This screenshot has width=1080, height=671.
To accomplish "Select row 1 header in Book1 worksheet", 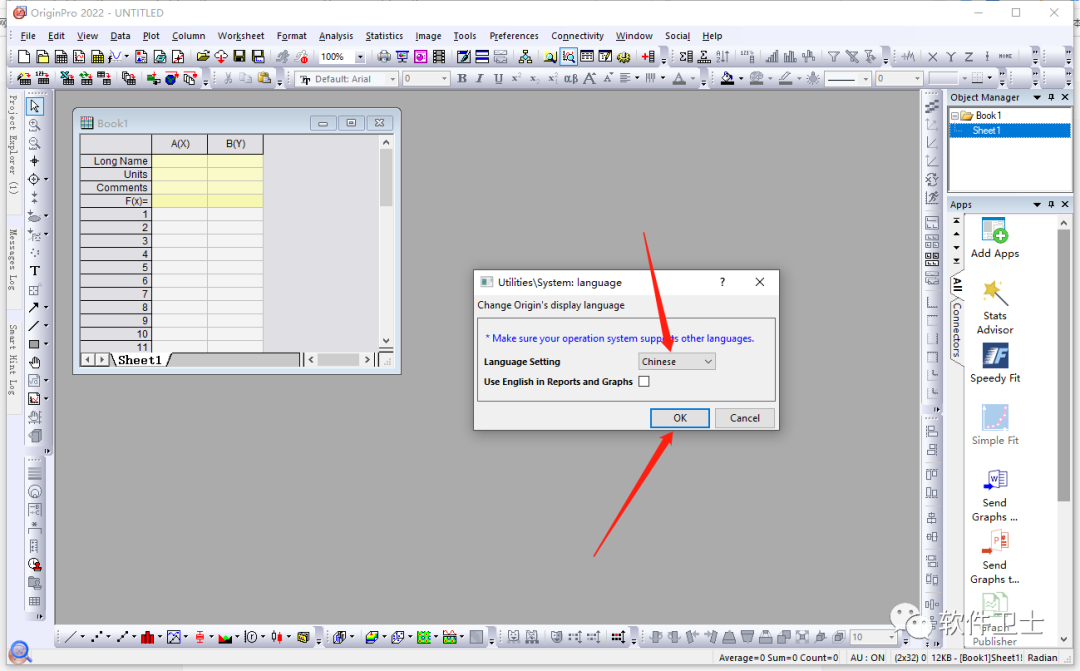I will point(116,214).
